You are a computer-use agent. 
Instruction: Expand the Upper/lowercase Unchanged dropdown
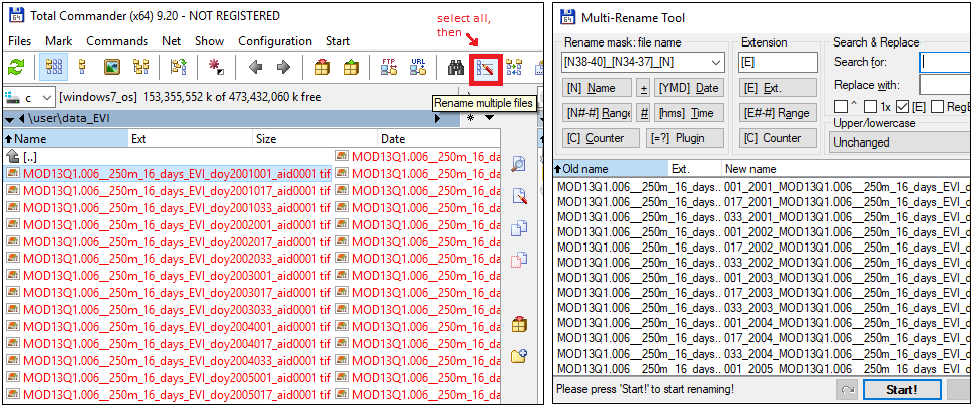(x=899, y=143)
